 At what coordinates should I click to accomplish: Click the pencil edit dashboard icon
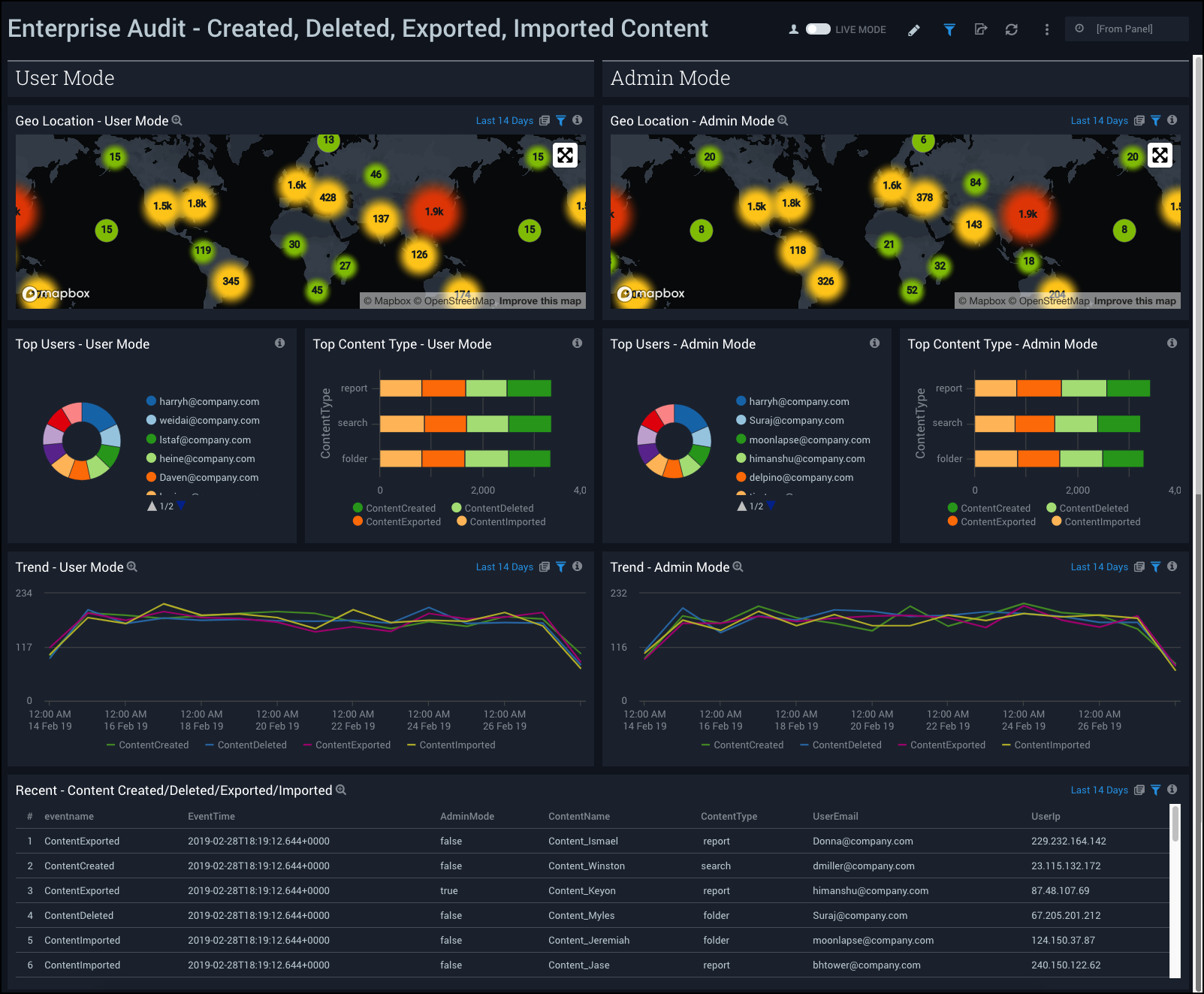(913, 30)
